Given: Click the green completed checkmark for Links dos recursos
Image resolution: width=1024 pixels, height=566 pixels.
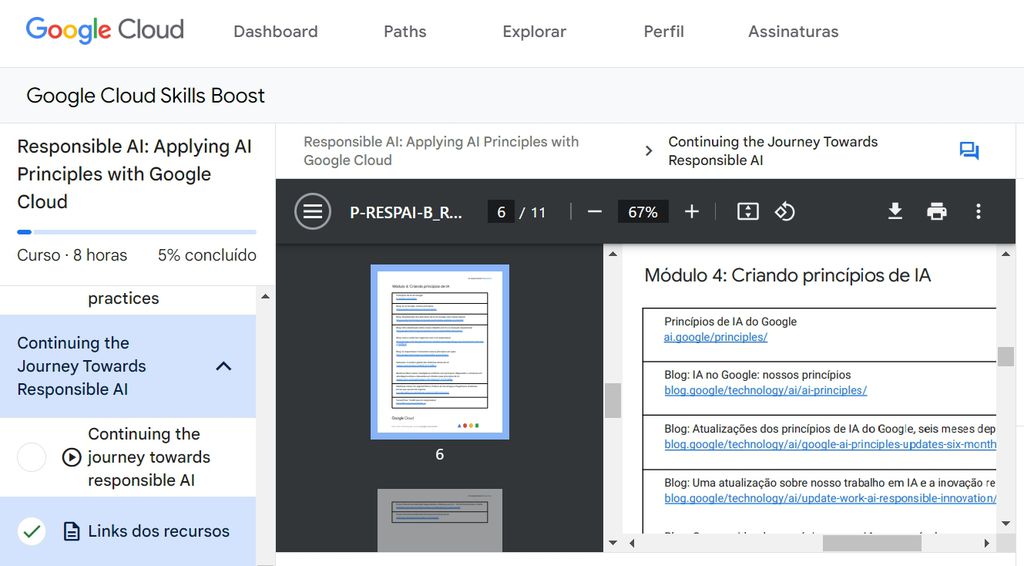Looking at the screenshot, I should [31, 531].
